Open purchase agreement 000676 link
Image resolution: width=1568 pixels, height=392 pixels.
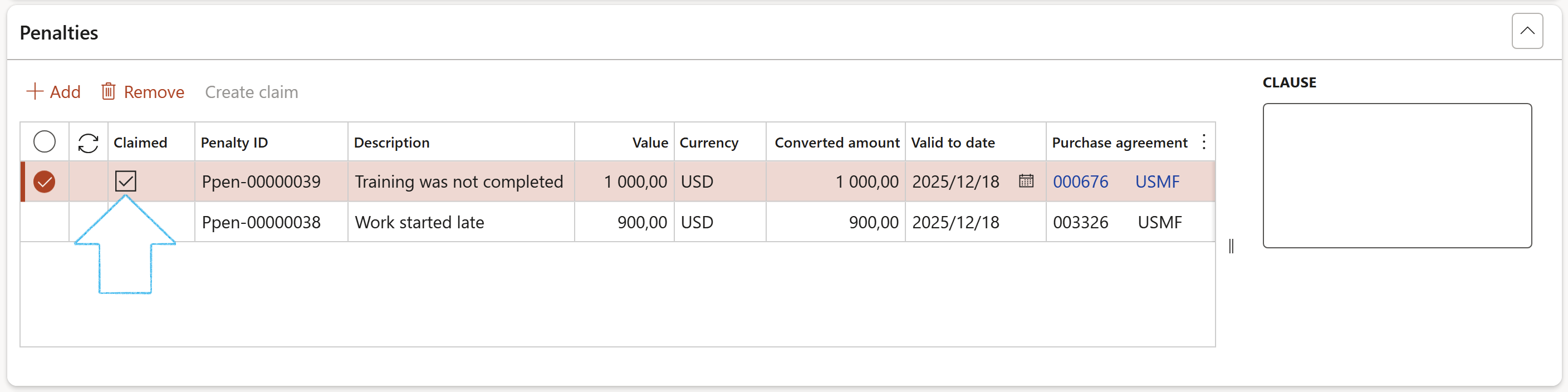coord(1080,182)
